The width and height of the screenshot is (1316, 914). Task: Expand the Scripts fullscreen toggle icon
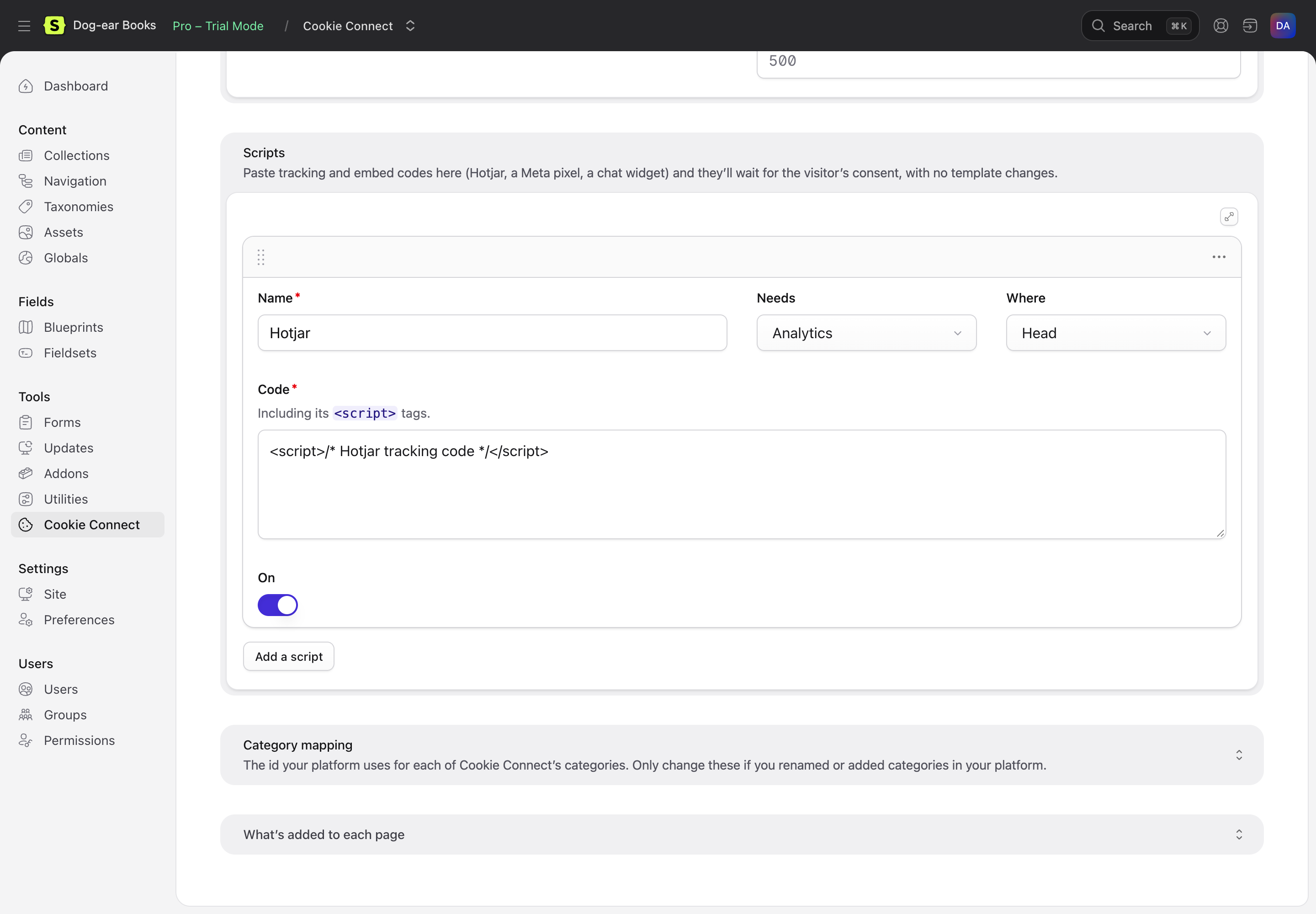pos(1228,217)
